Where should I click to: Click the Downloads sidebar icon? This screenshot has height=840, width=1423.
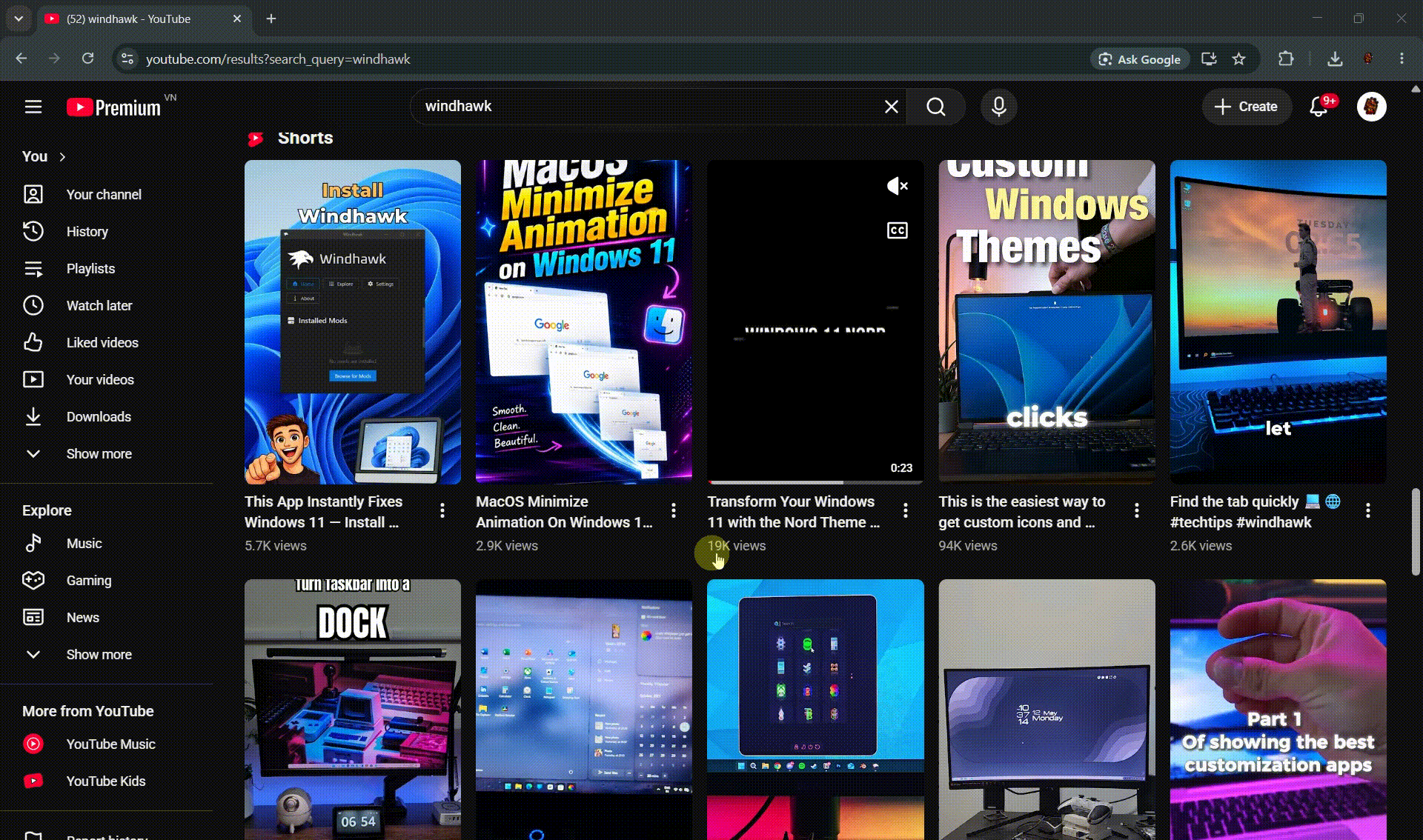(x=33, y=416)
